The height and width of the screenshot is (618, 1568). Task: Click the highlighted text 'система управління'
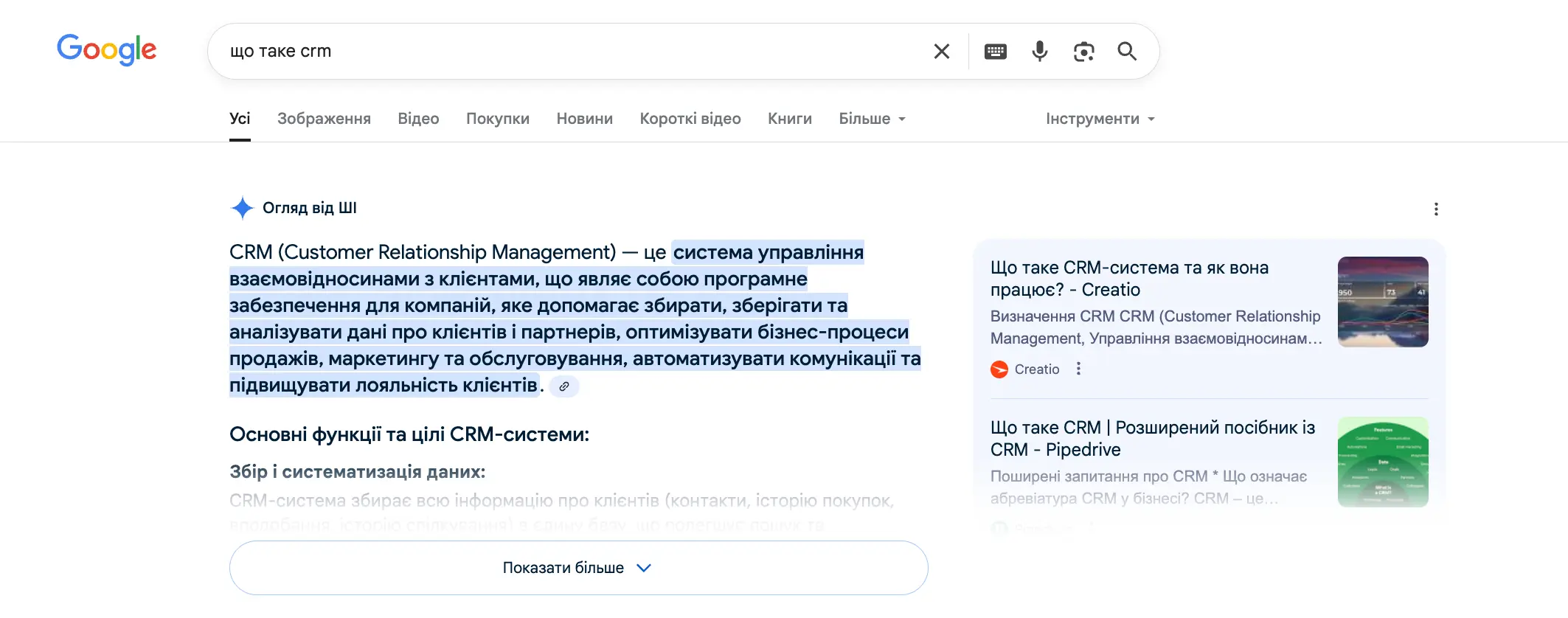coord(768,252)
